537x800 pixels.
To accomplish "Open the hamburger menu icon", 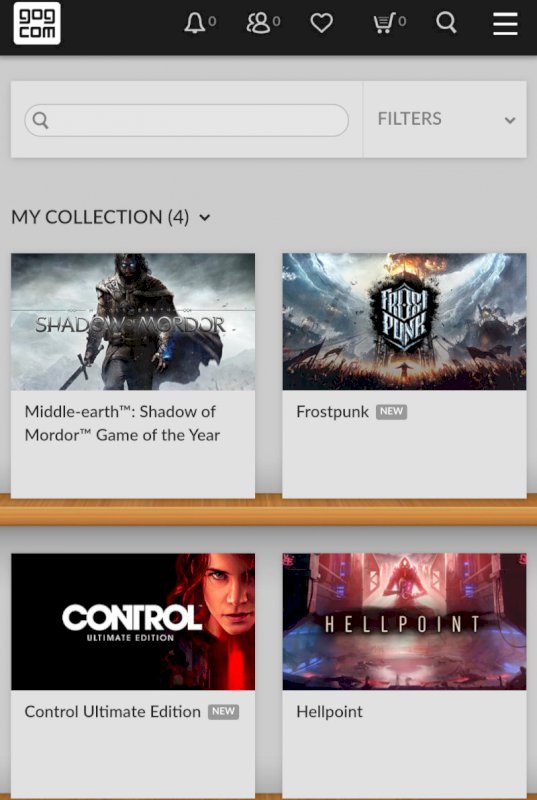I will coord(505,23).
